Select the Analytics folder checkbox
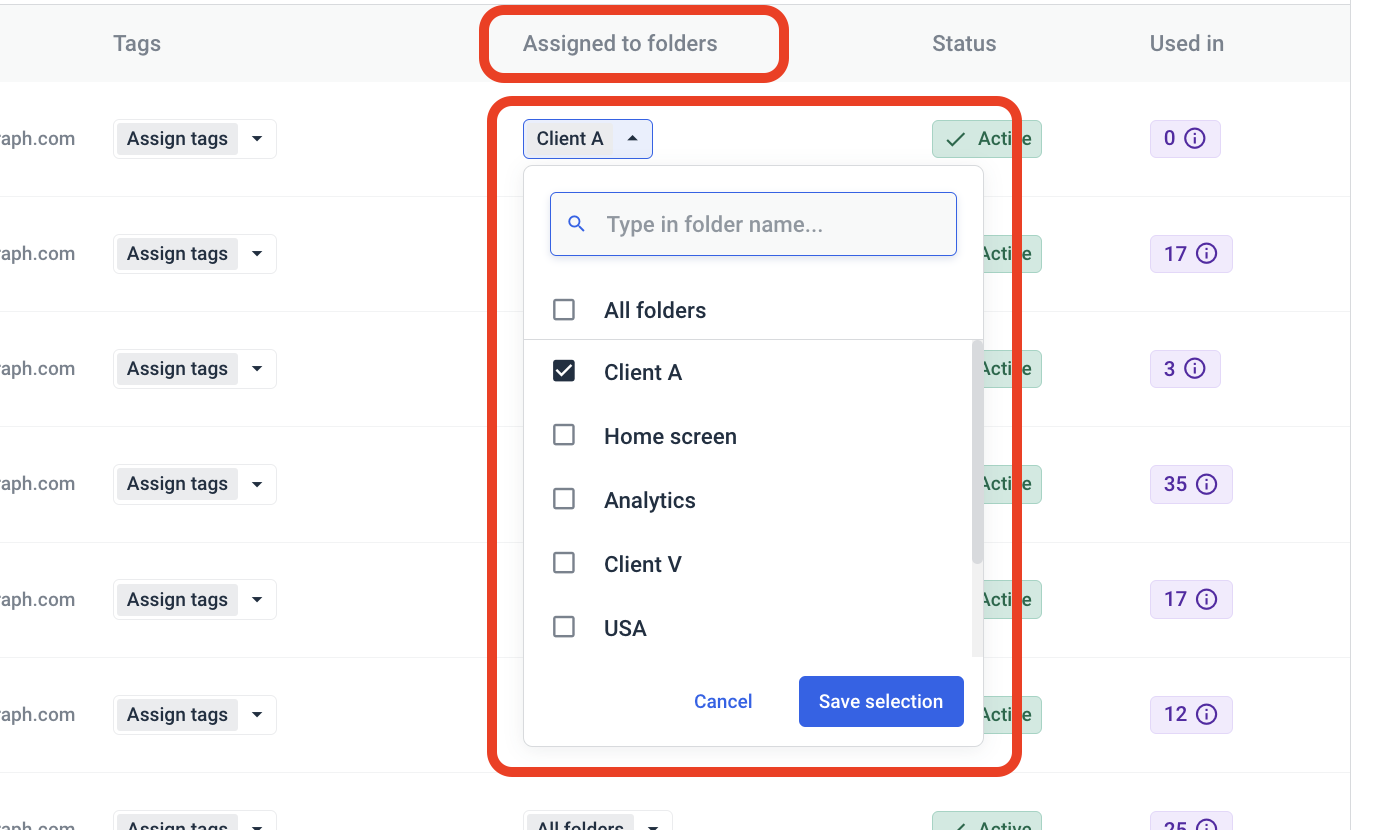1398x830 pixels. coord(564,500)
